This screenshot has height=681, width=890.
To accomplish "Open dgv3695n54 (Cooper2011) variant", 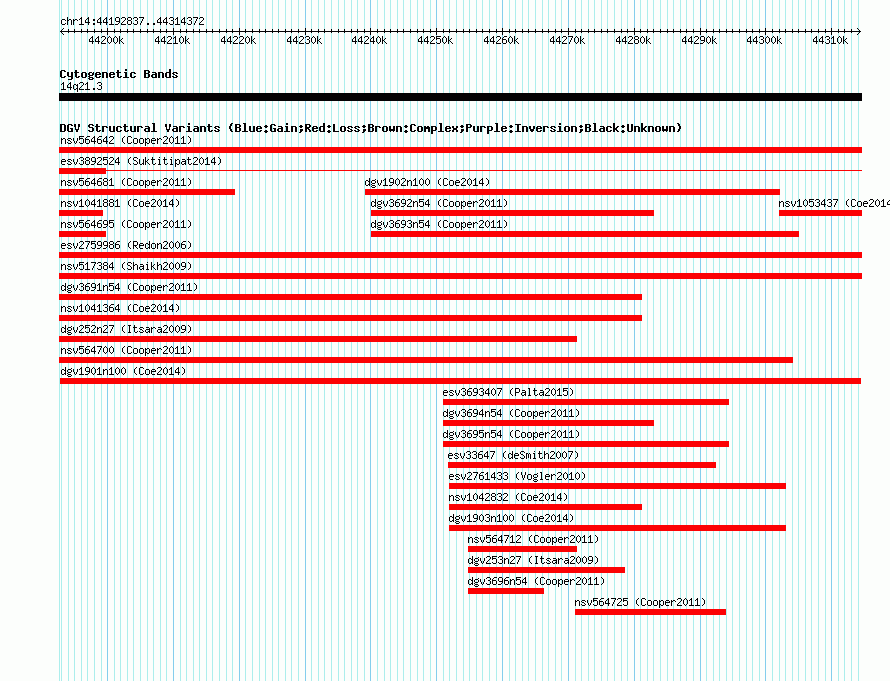I will [511, 434].
